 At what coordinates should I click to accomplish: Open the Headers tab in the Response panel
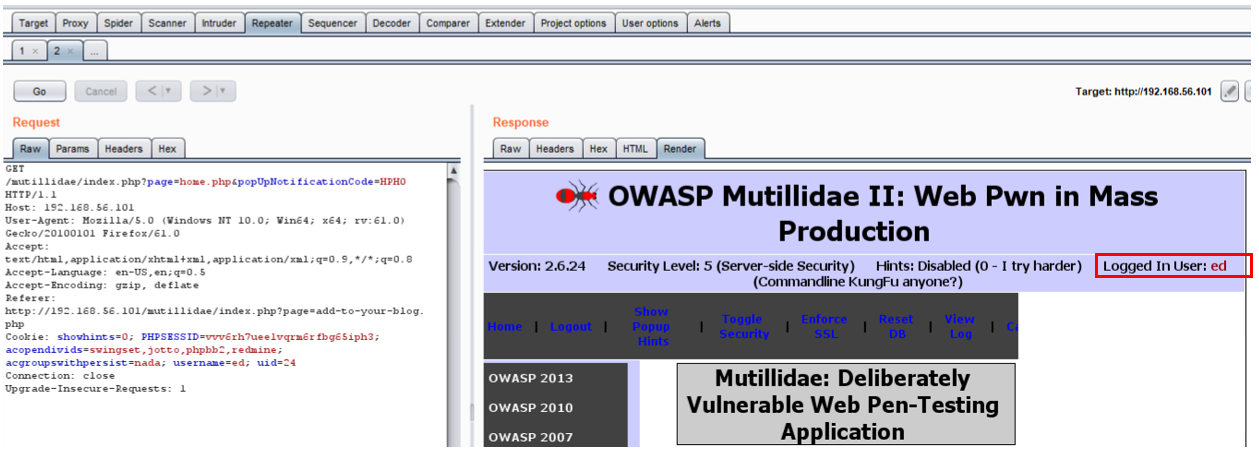point(555,149)
